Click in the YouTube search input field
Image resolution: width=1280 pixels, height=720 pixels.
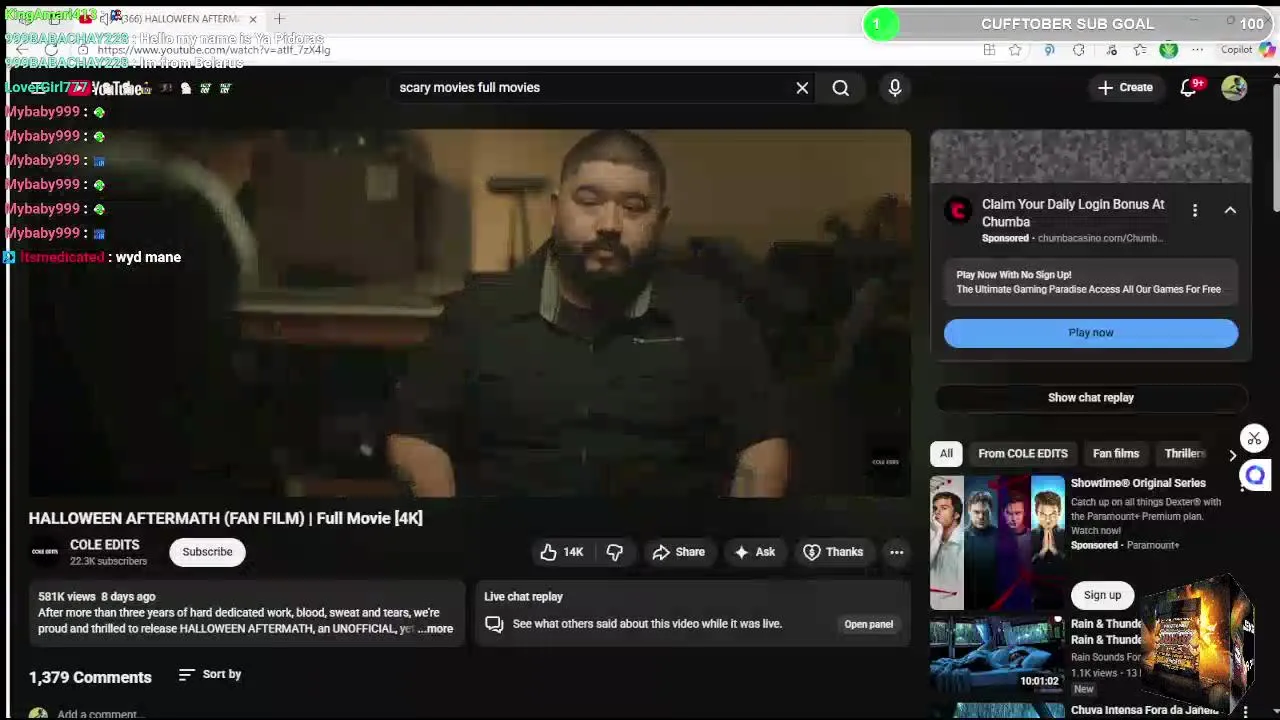click(590, 88)
